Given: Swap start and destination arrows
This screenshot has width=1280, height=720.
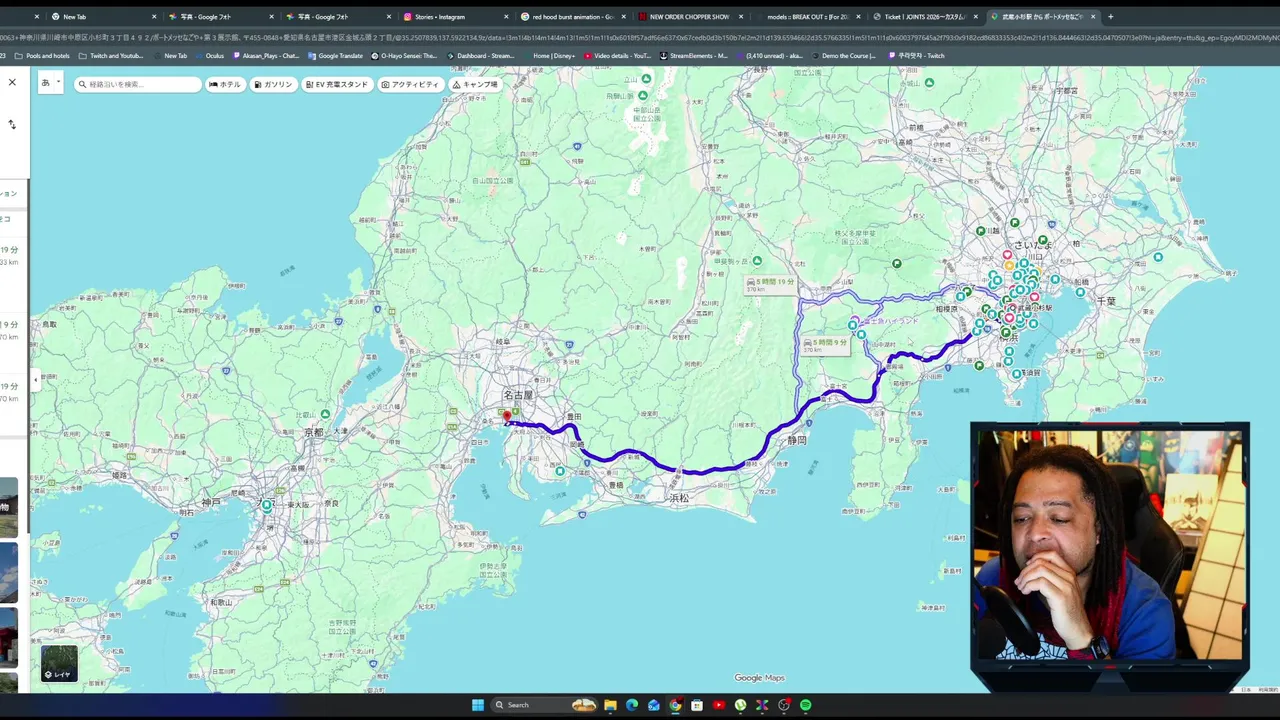Looking at the screenshot, I should 12,125.
